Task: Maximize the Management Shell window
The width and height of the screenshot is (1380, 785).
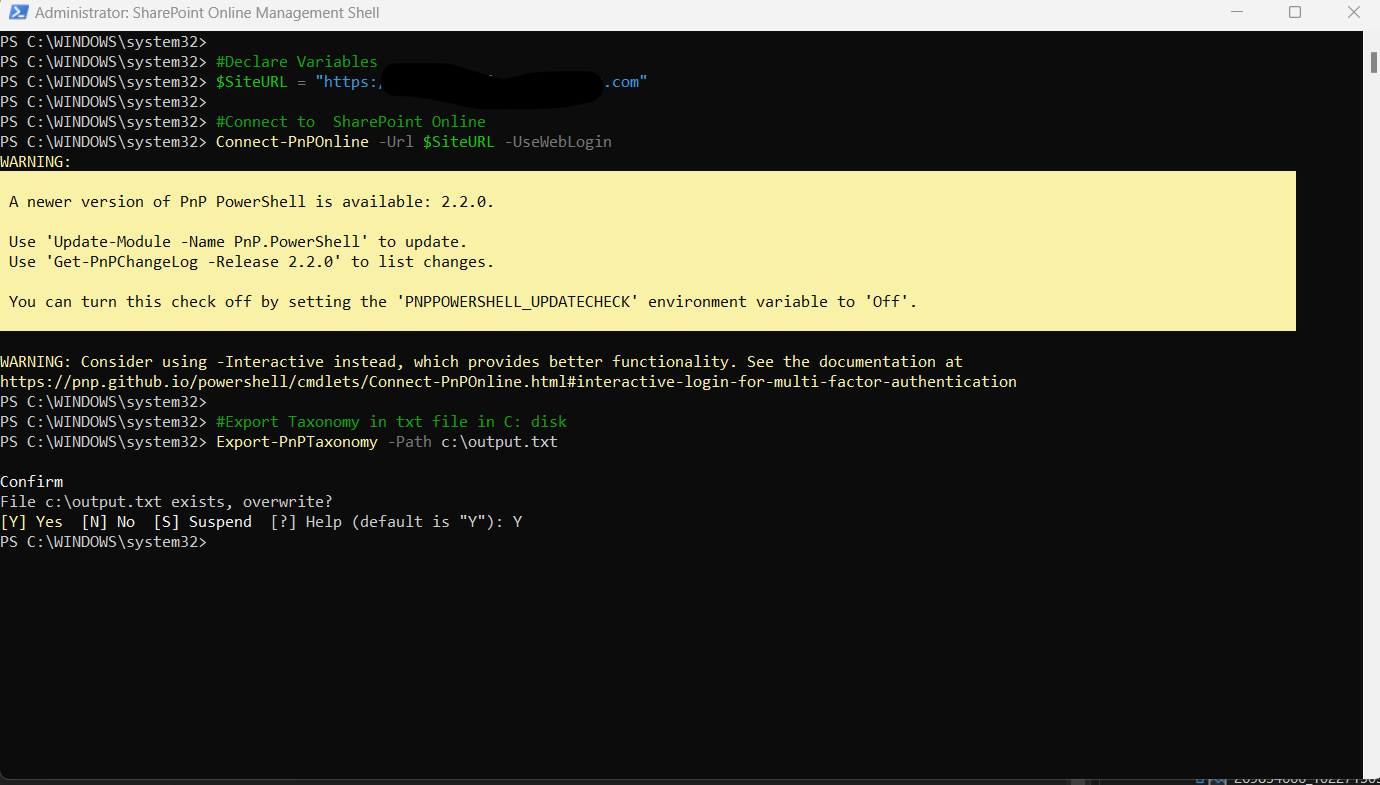Action: click(1295, 13)
